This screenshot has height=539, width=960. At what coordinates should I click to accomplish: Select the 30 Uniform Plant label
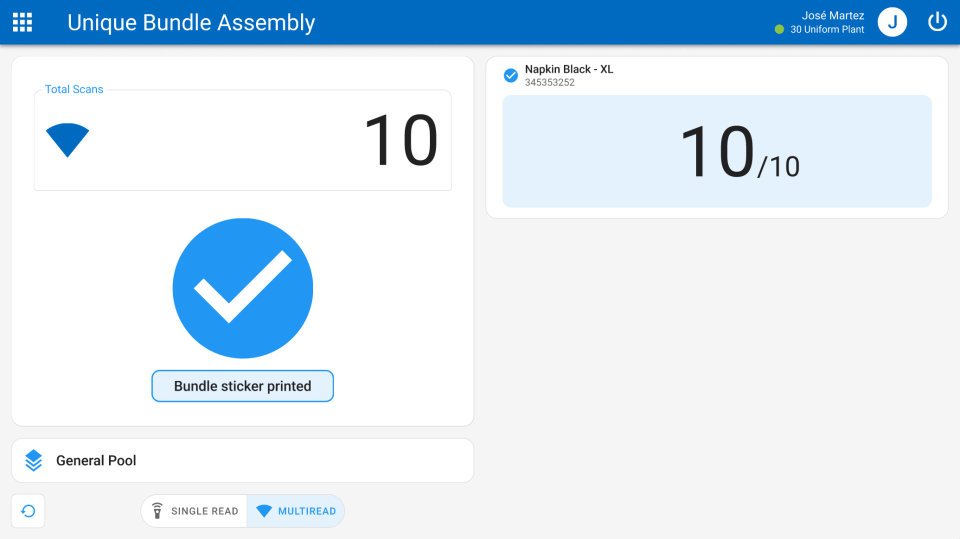click(827, 30)
